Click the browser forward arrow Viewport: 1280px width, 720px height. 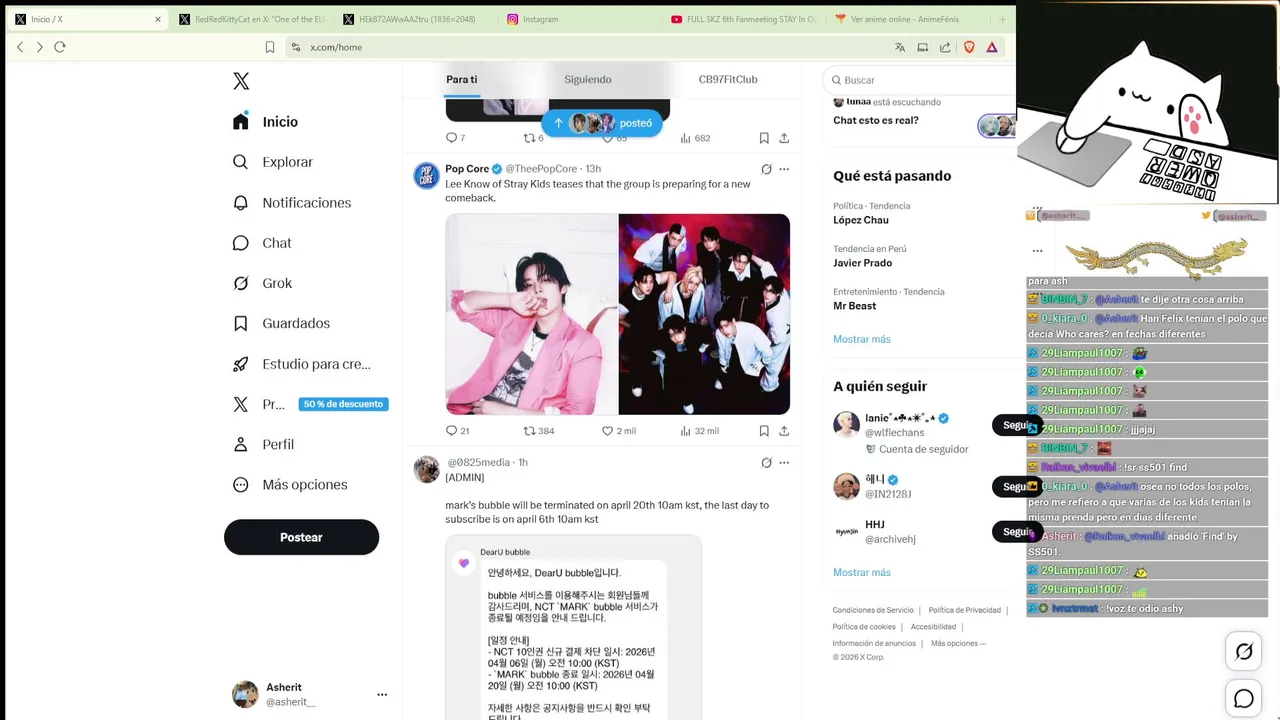(40, 47)
